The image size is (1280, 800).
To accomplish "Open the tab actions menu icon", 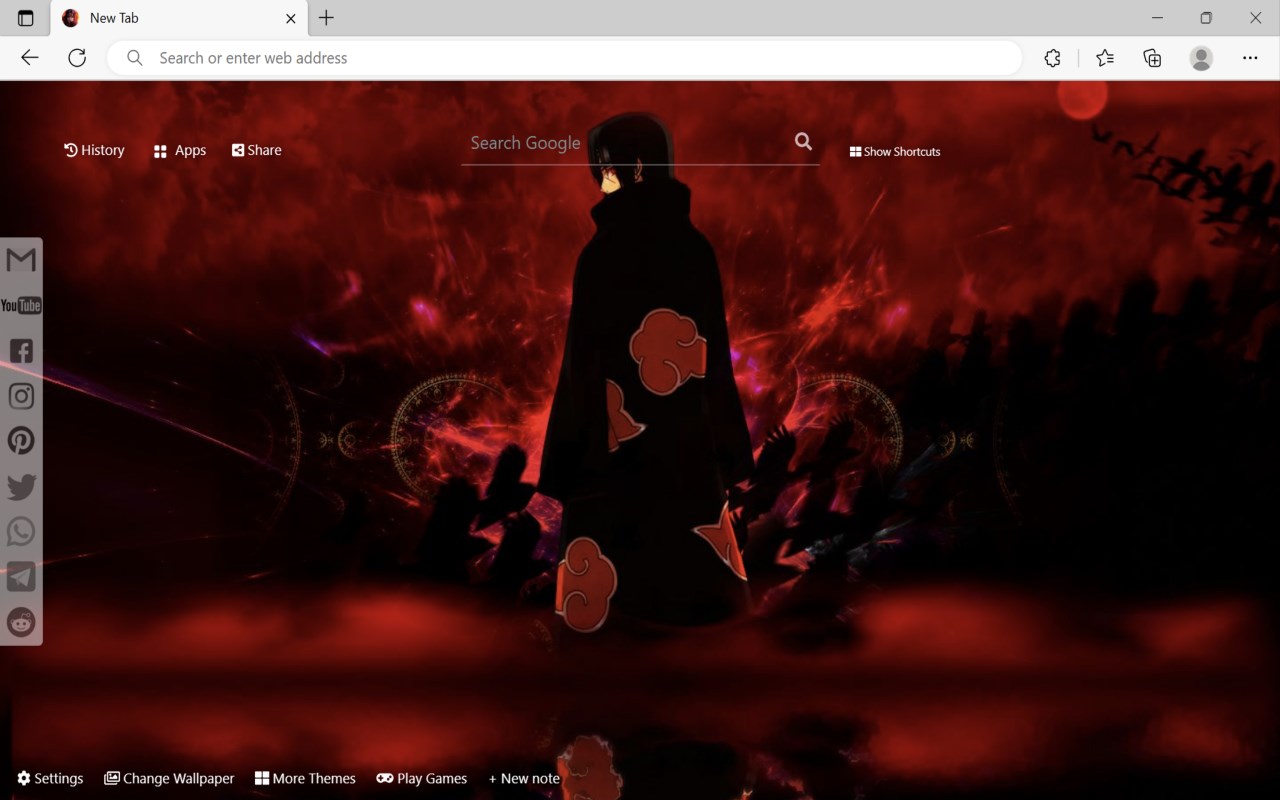I will click(x=26, y=18).
